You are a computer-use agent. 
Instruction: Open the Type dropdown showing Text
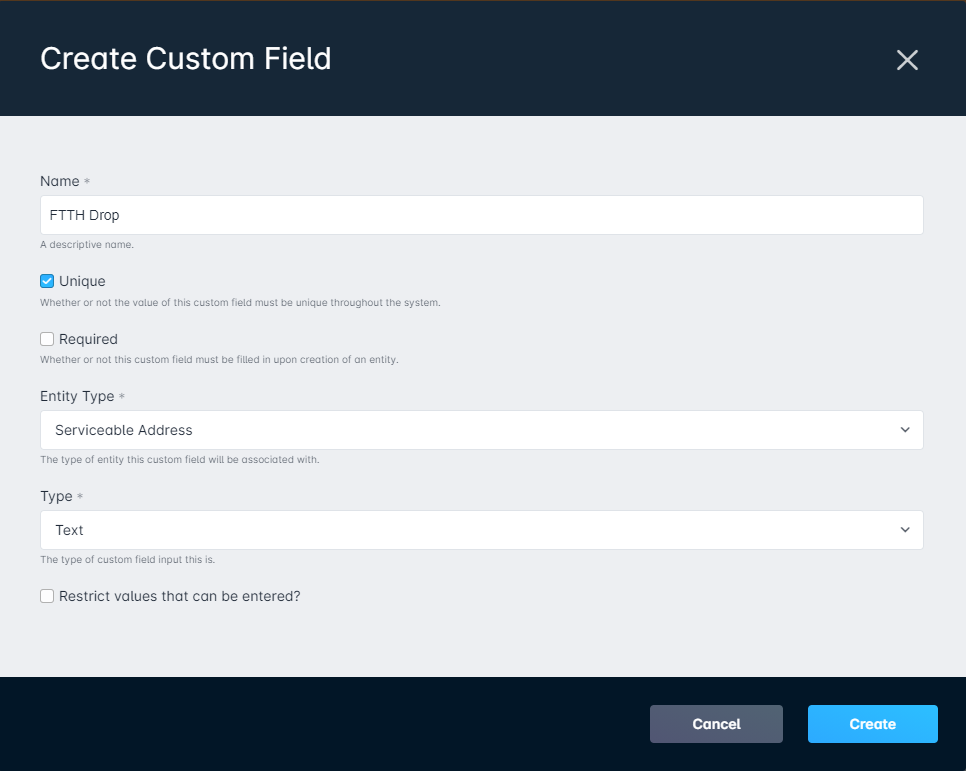tap(482, 530)
